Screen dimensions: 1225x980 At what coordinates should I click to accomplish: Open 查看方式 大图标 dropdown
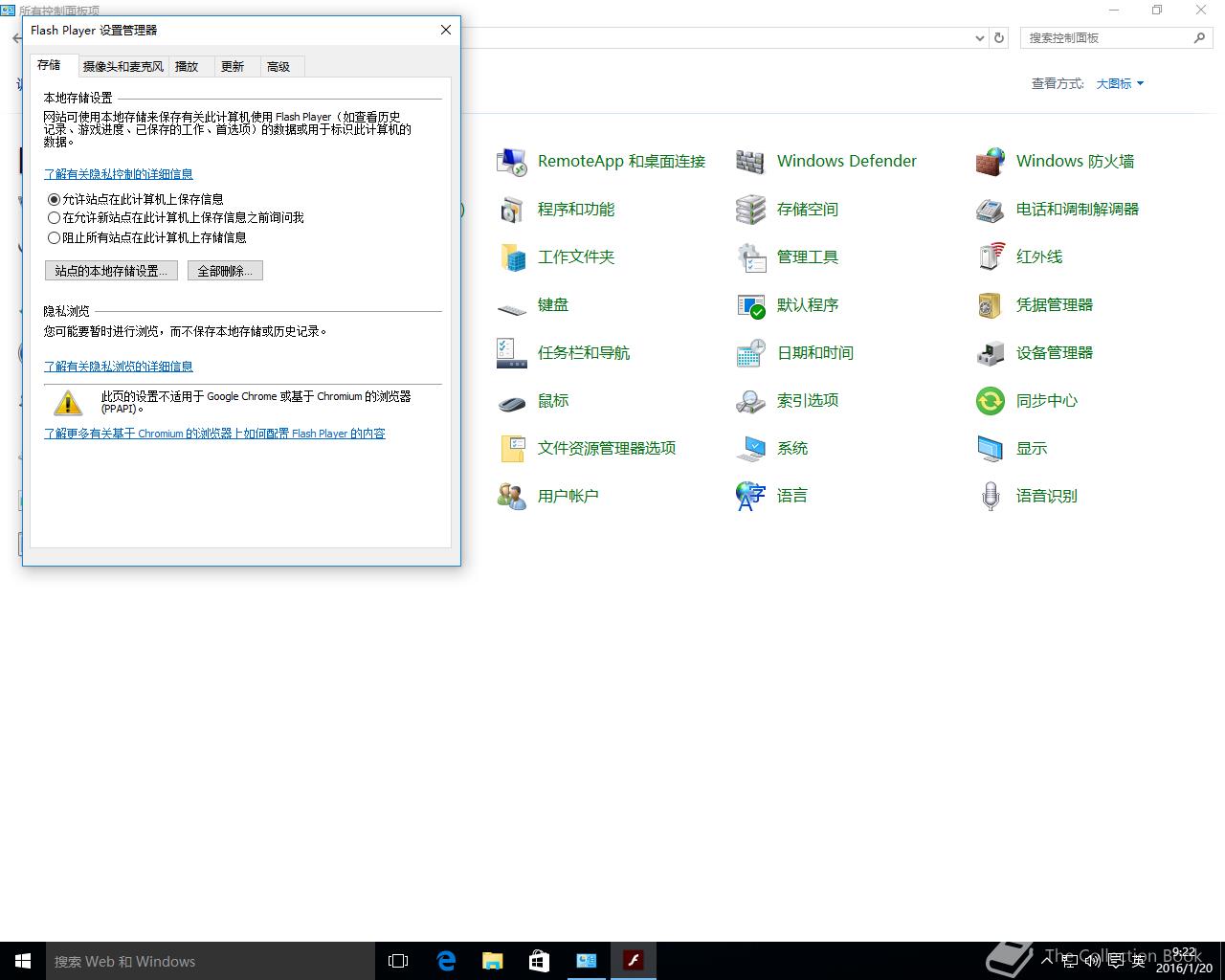click(1120, 83)
